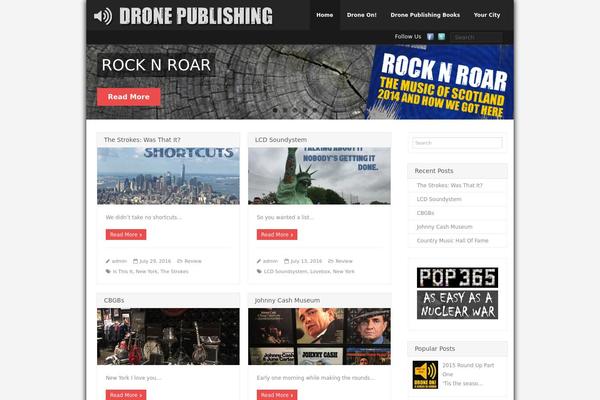Click the July 13, 2016 date
This screenshot has height=400, width=600.
click(x=306, y=261)
